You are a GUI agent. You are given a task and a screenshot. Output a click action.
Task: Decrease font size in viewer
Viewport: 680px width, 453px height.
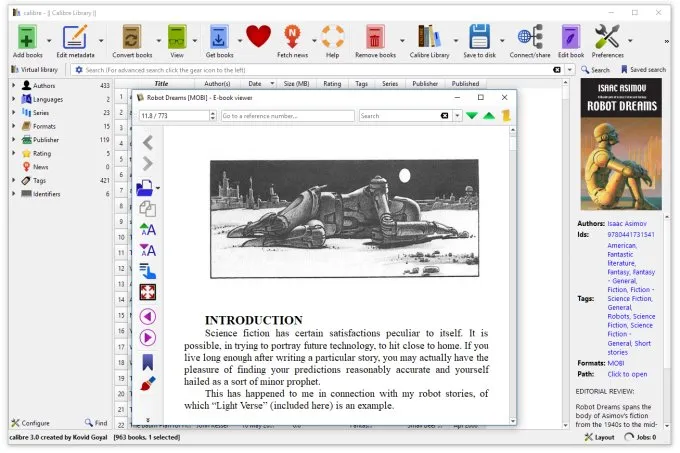(x=147, y=250)
